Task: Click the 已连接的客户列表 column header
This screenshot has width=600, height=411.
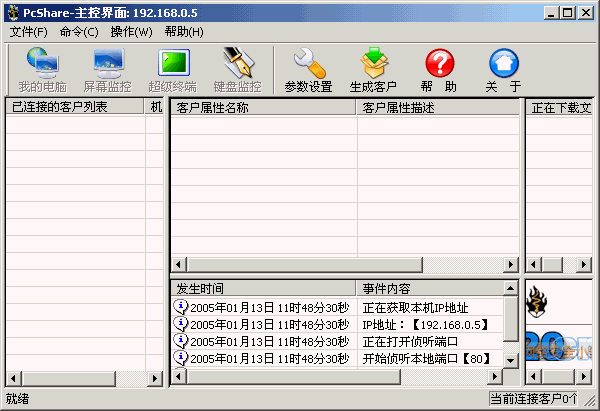Action: (x=76, y=107)
